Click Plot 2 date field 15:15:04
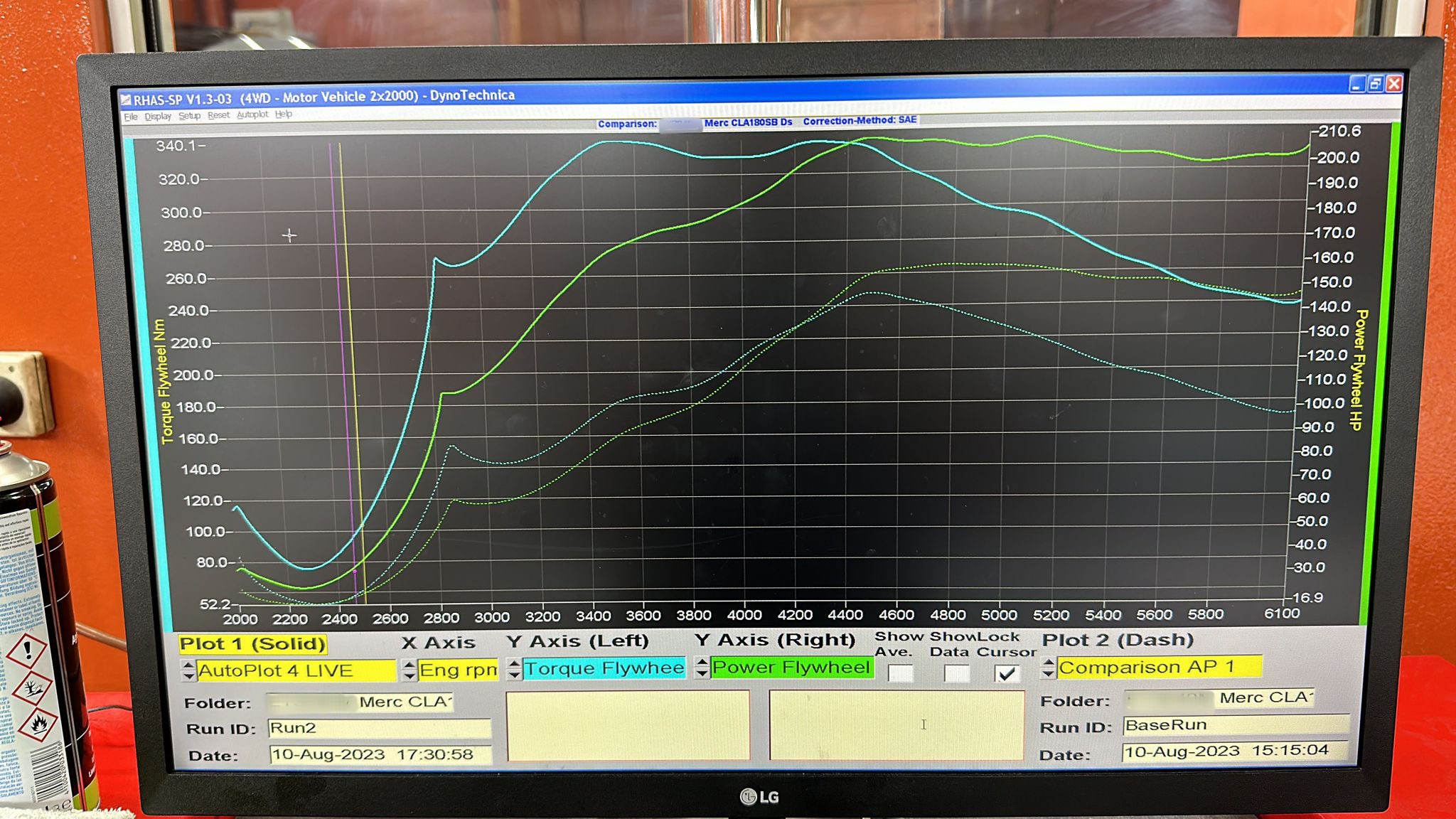1456x819 pixels. 1236,751
